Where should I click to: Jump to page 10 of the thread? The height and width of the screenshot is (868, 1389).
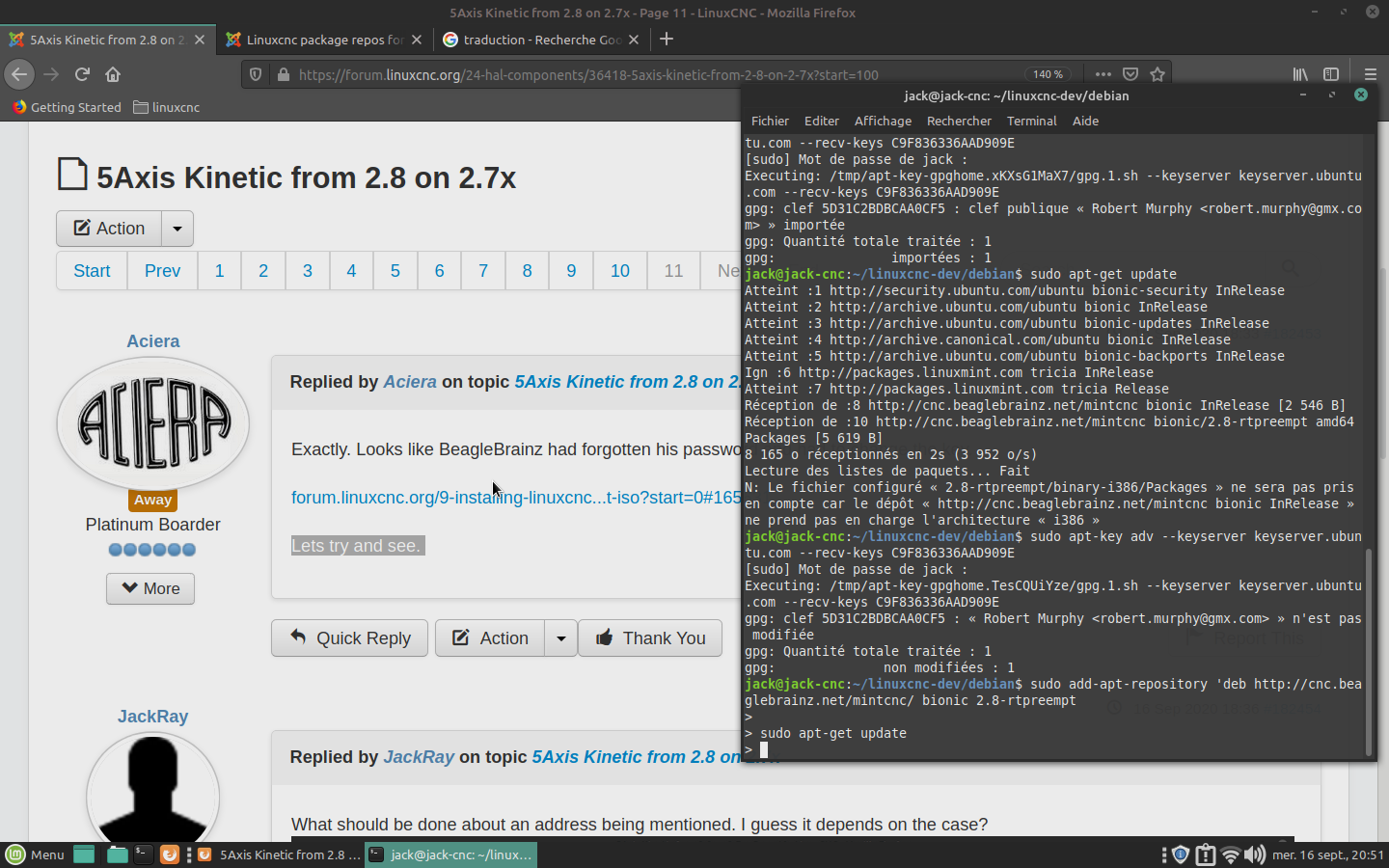620,271
